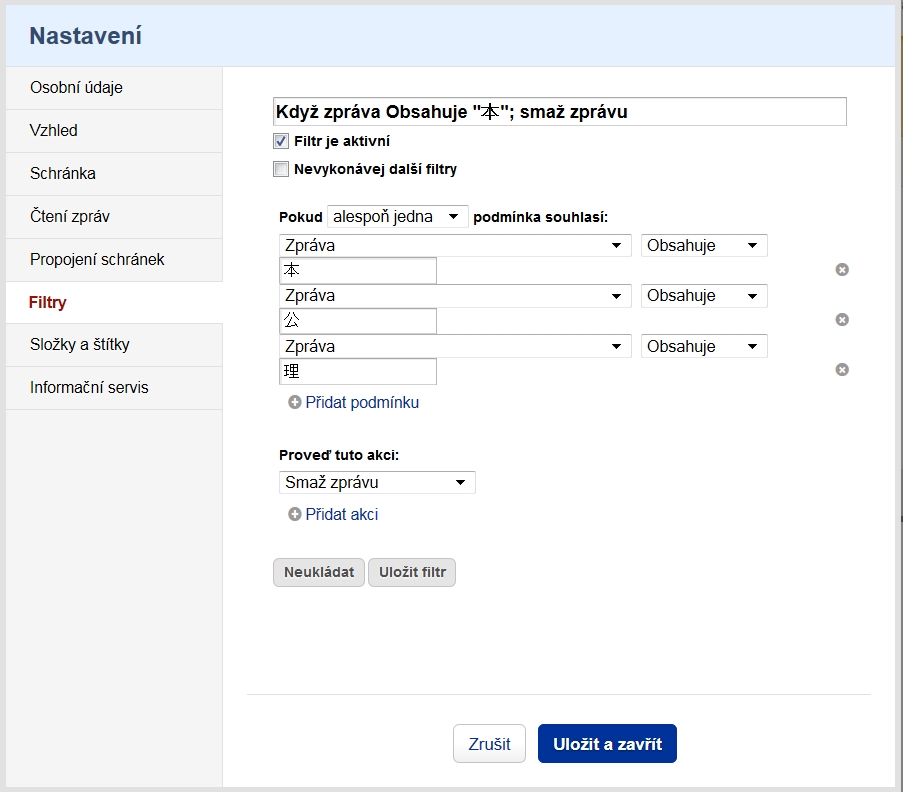The image size is (903, 792).
Task: Open the alespoň jedna condition dropdown
Action: [x=397, y=216]
